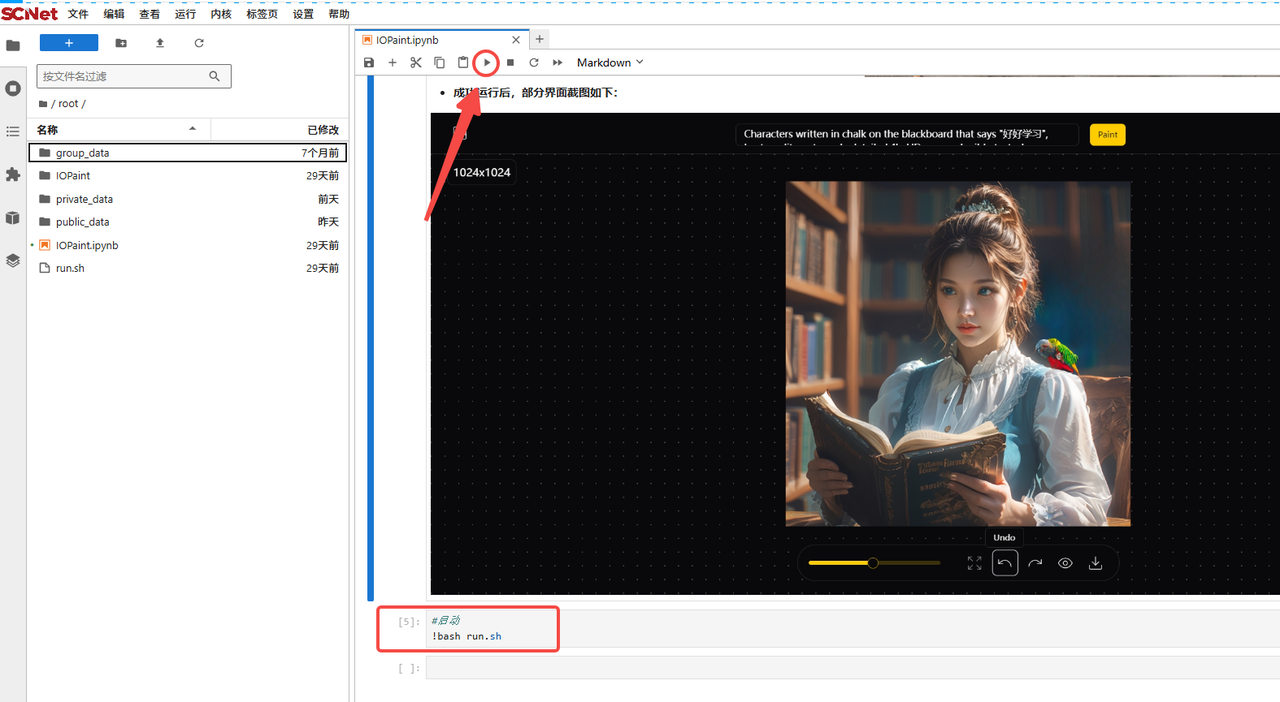Open a new tab with plus button
The width and height of the screenshot is (1280, 702).
pos(539,39)
